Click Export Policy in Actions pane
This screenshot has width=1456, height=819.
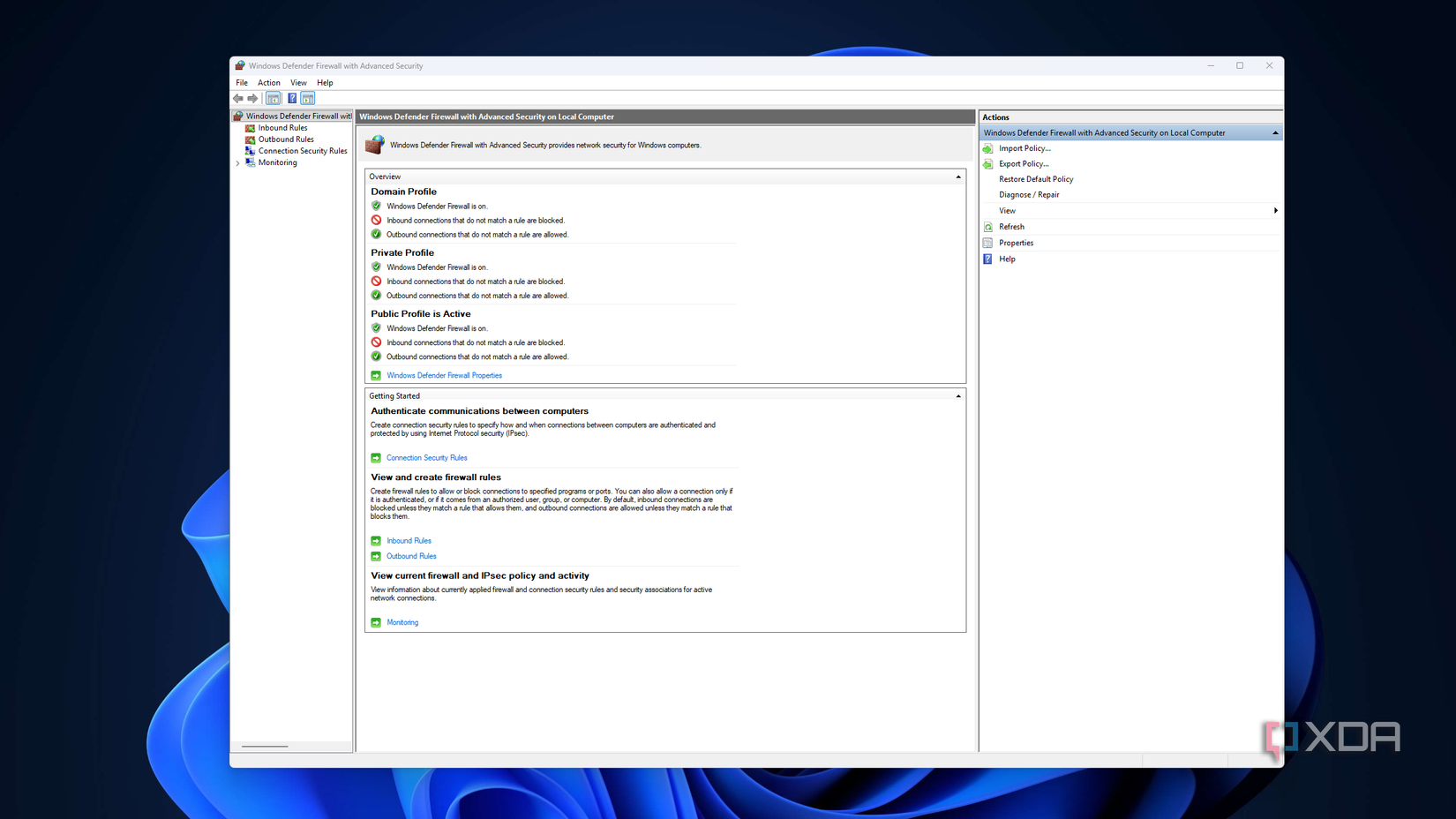pyautogui.click(x=1024, y=164)
